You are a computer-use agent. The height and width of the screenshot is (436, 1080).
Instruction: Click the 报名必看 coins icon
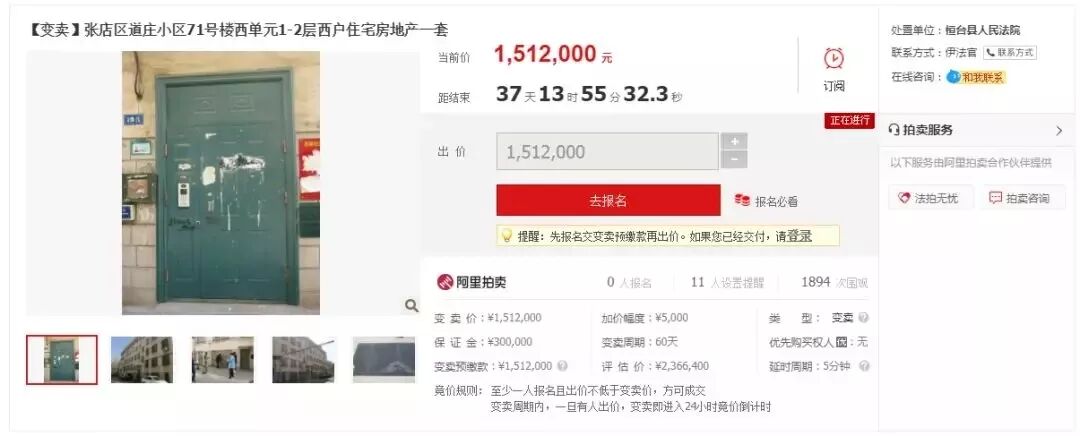(x=742, y=200)
